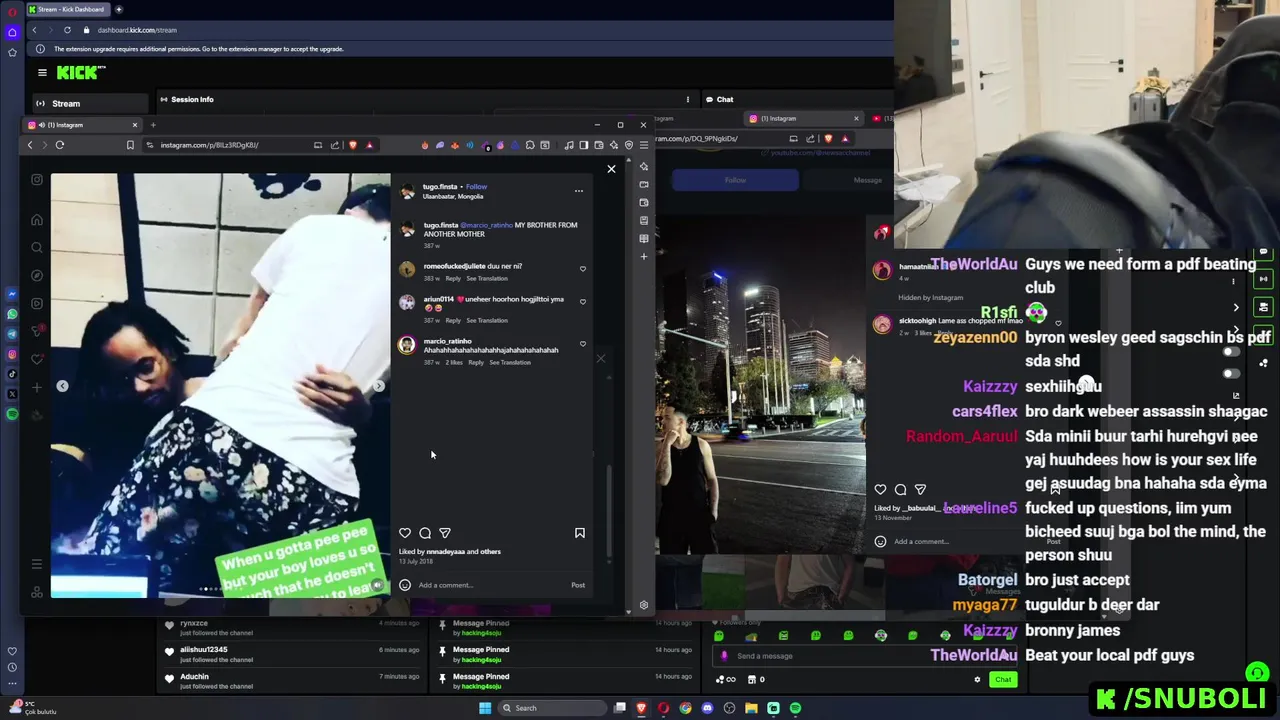Bookmark page icon left of address bar
This screenshot has height=720, width=1280.
tap(130, 145)
